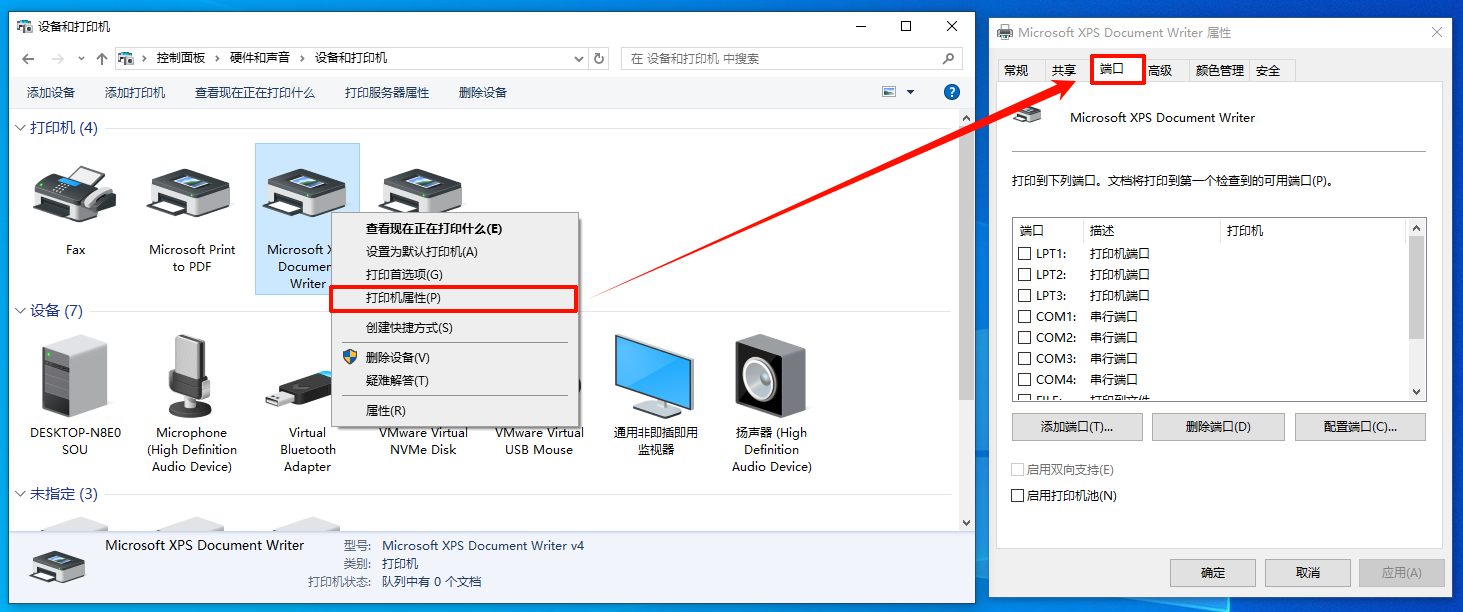Image resolution: width=1463 pixels, height=612 pixels.
Task: Select the Microsoft Print to PDF printer
Action: (x=191, y=197)
